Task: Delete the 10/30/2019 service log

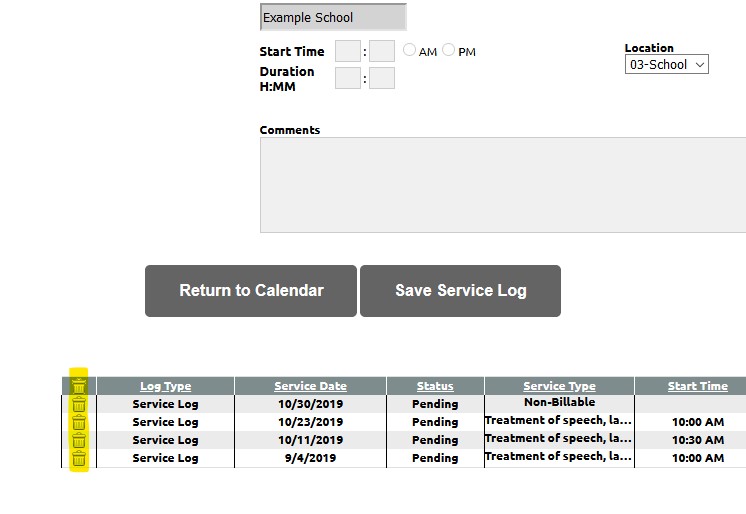Action: pyautogui.click(x=79, y=404)
